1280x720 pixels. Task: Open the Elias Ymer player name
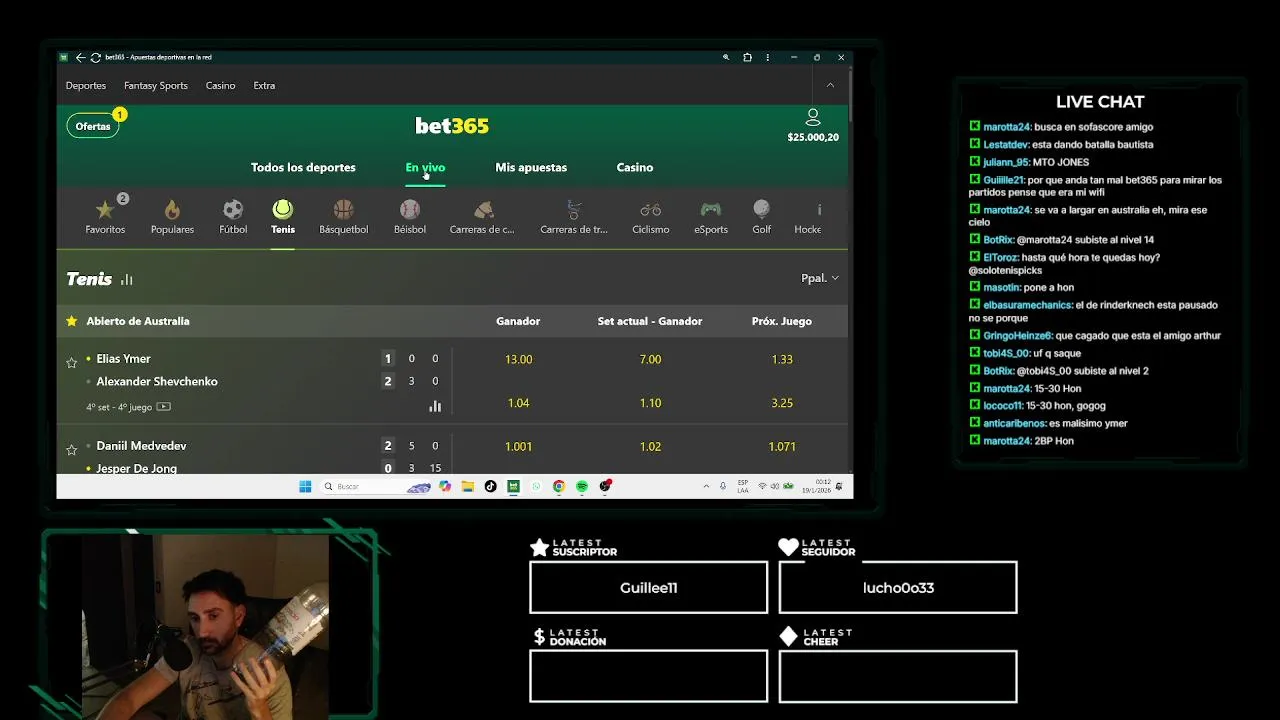[123, 359]
